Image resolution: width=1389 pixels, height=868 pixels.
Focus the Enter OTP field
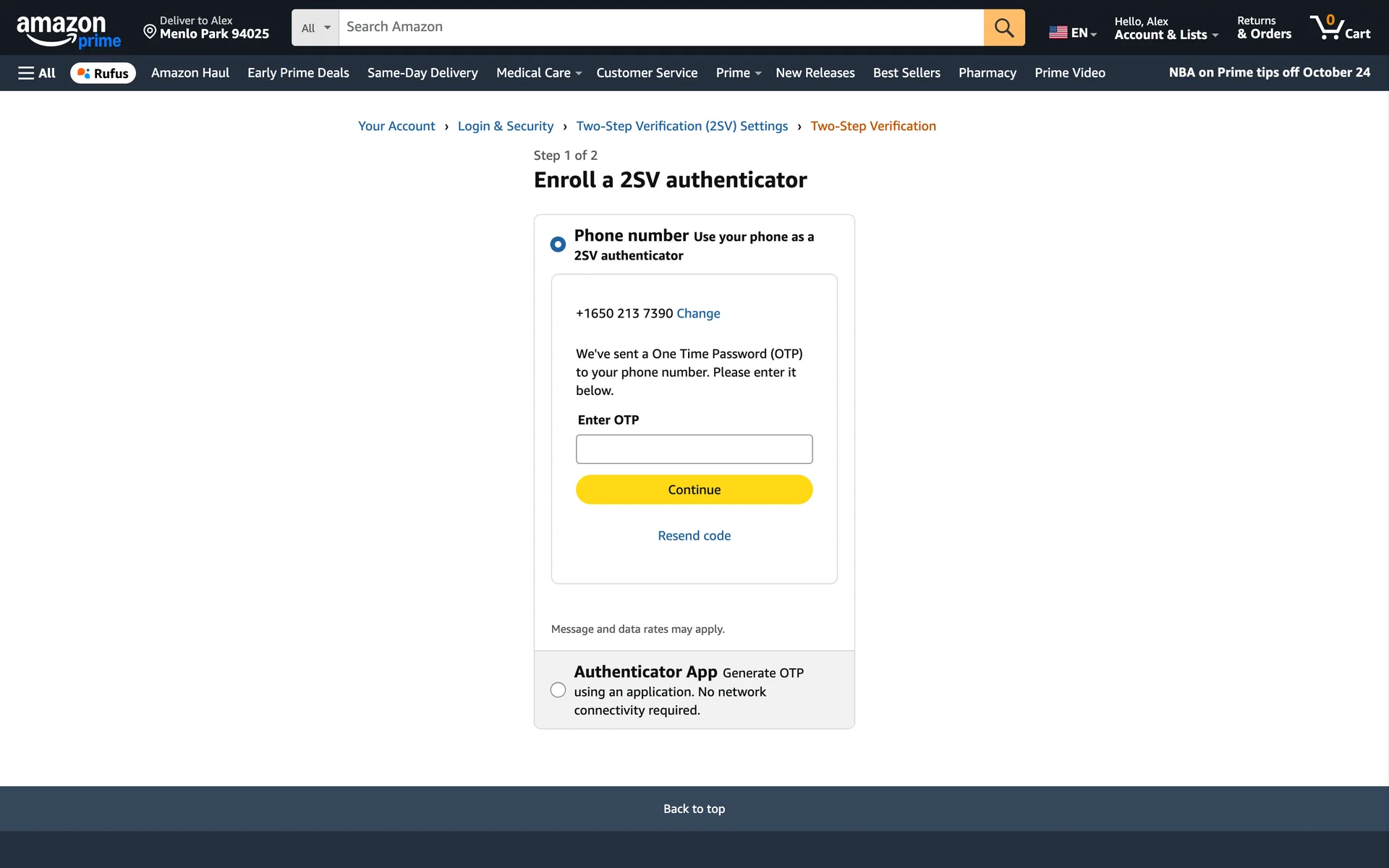[x=694, y=449]
